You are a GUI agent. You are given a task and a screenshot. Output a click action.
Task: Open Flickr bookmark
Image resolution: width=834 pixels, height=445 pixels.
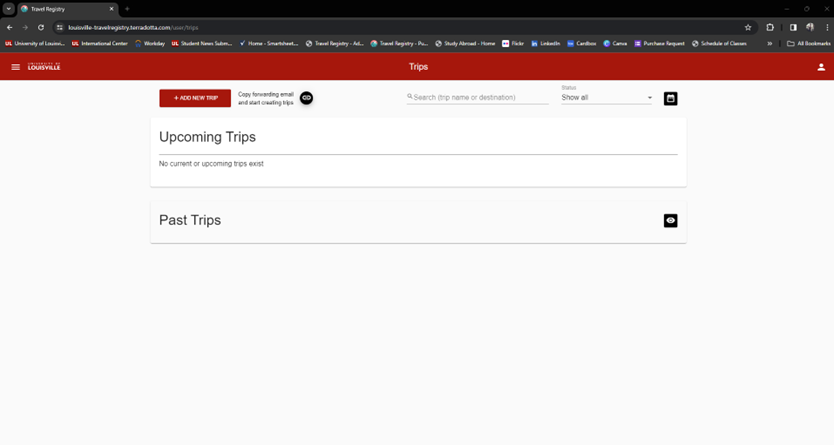[513, 44]
